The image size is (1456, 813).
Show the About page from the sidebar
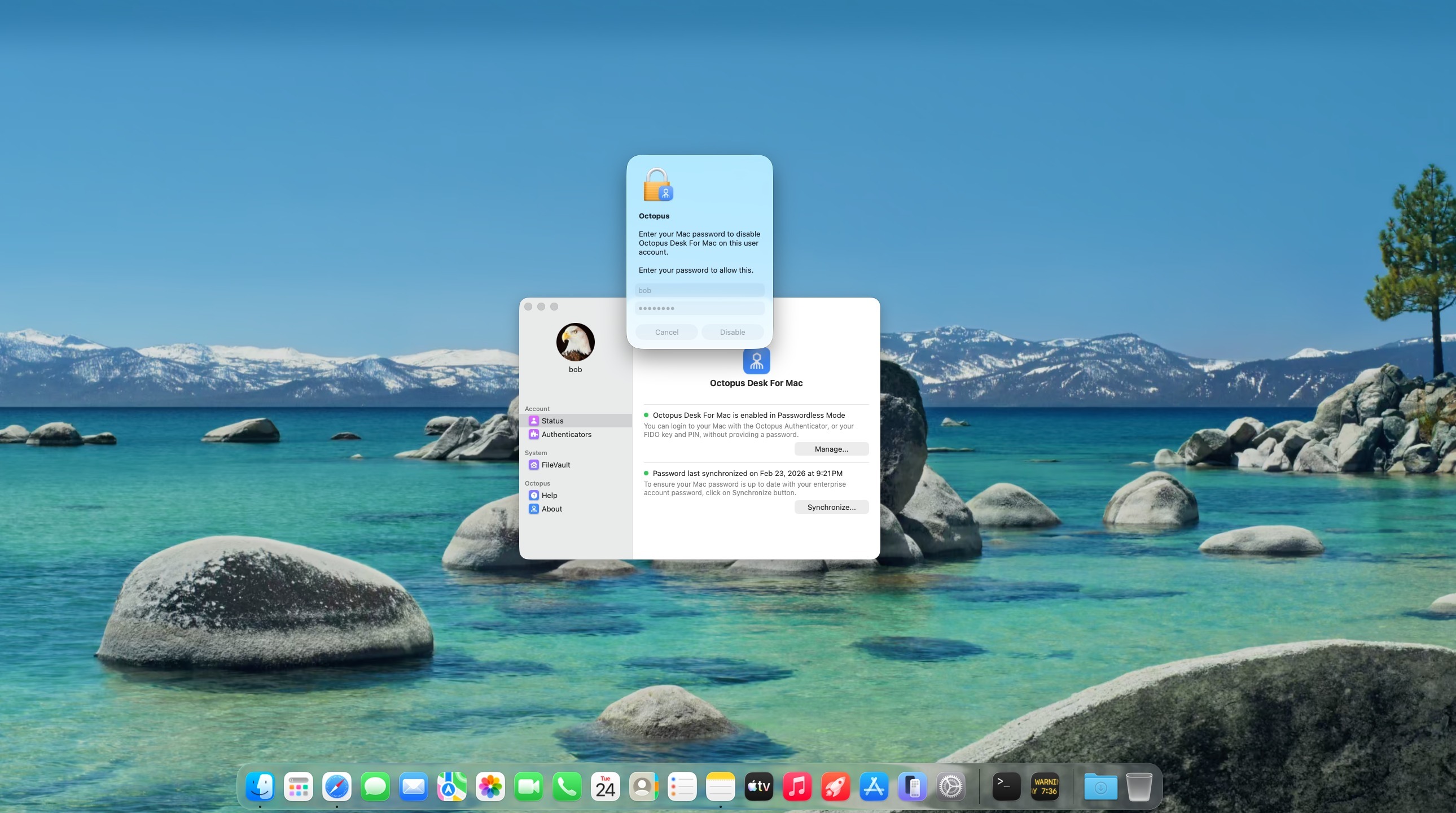tap(576, 509)
